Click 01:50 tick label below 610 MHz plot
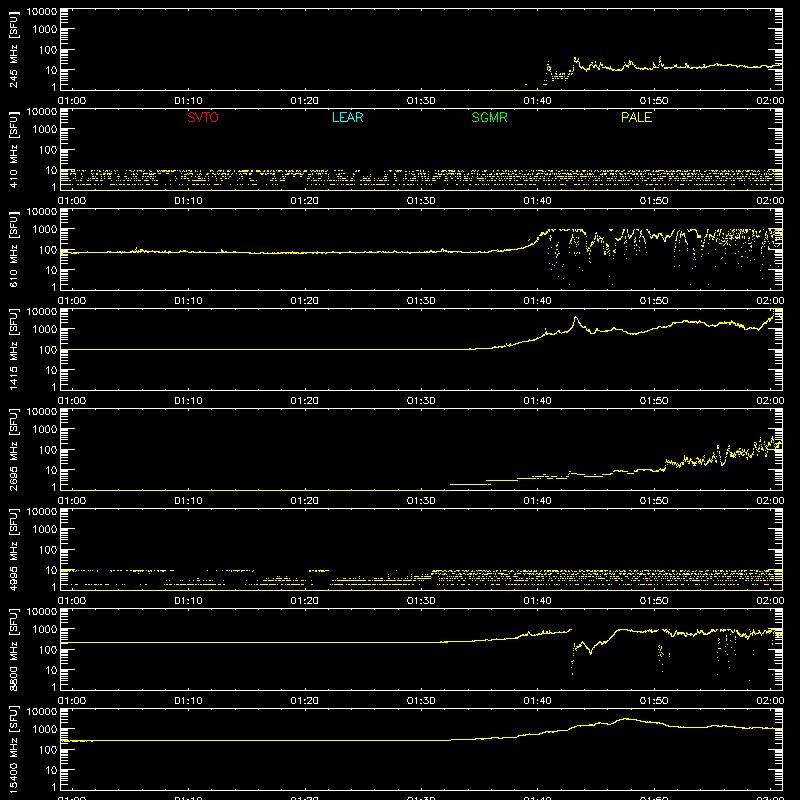This screenshot has width=800, height=800. [654, 301]
